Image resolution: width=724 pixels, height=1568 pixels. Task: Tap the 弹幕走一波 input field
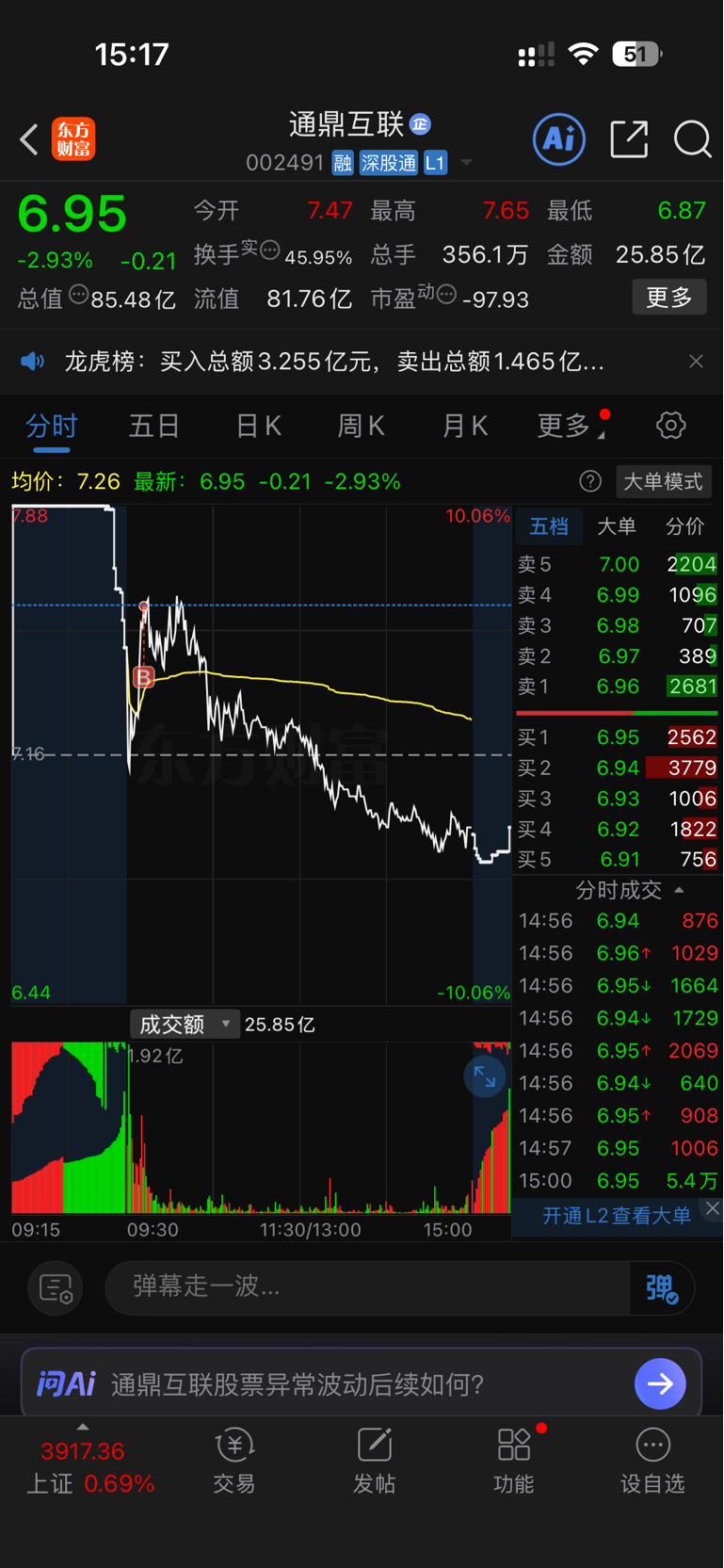(367, 1287)
